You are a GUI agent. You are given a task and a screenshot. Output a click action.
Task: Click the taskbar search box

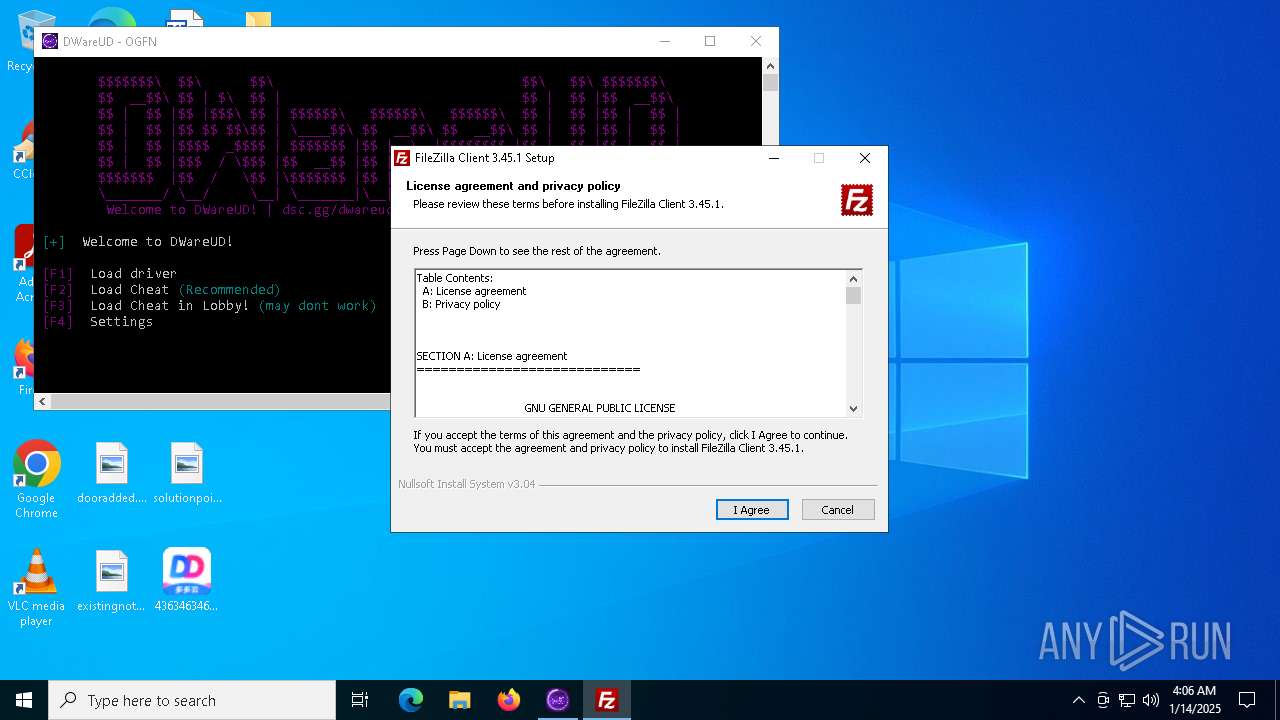click(192, 700)
